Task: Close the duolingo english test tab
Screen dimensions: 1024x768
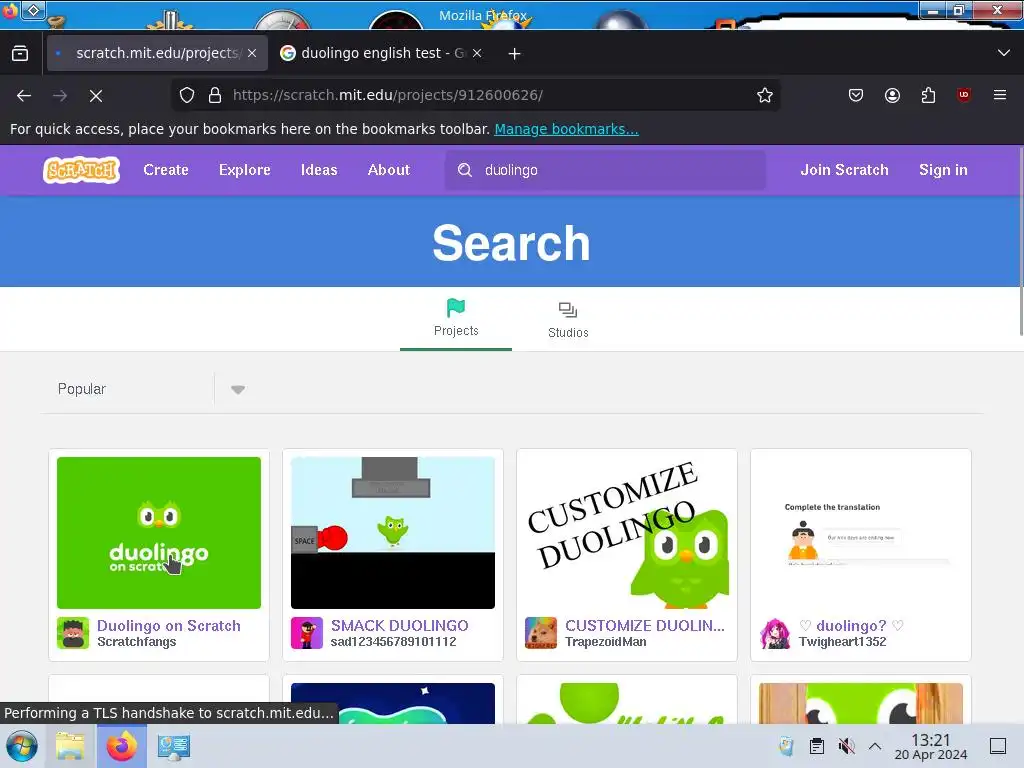Action: 477,53
